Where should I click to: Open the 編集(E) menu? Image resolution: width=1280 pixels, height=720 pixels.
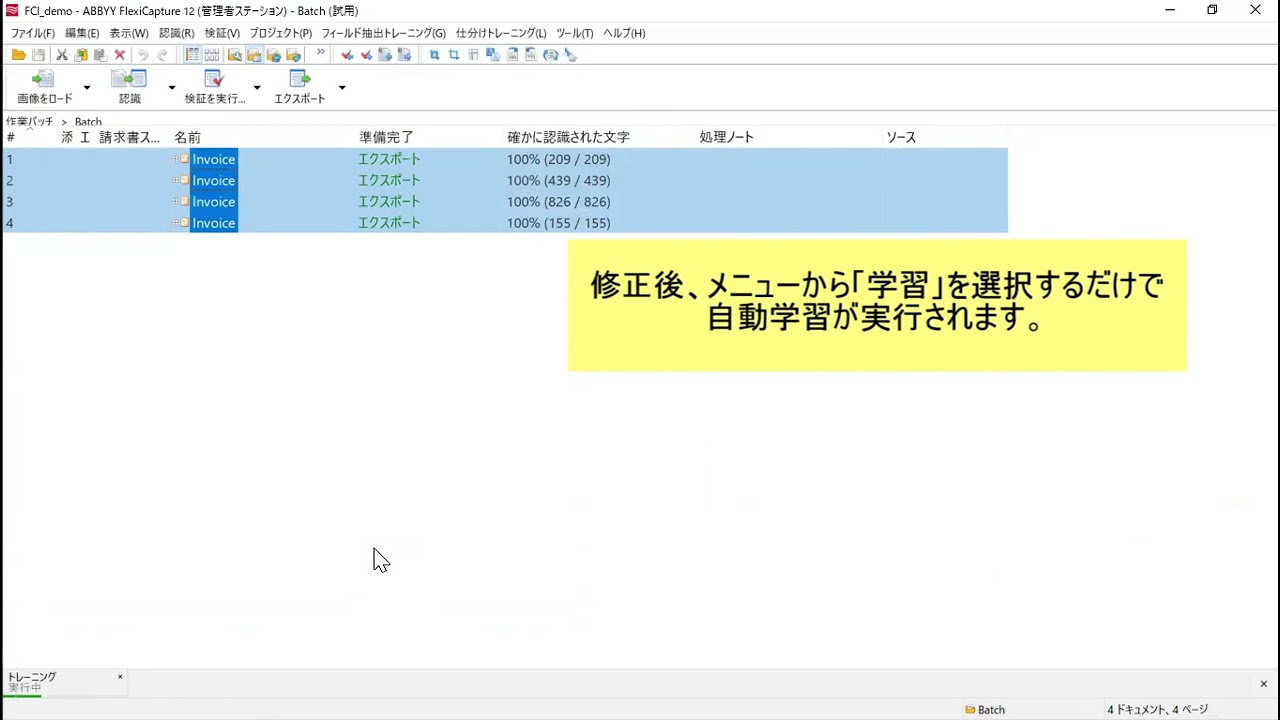pos(82,33)
